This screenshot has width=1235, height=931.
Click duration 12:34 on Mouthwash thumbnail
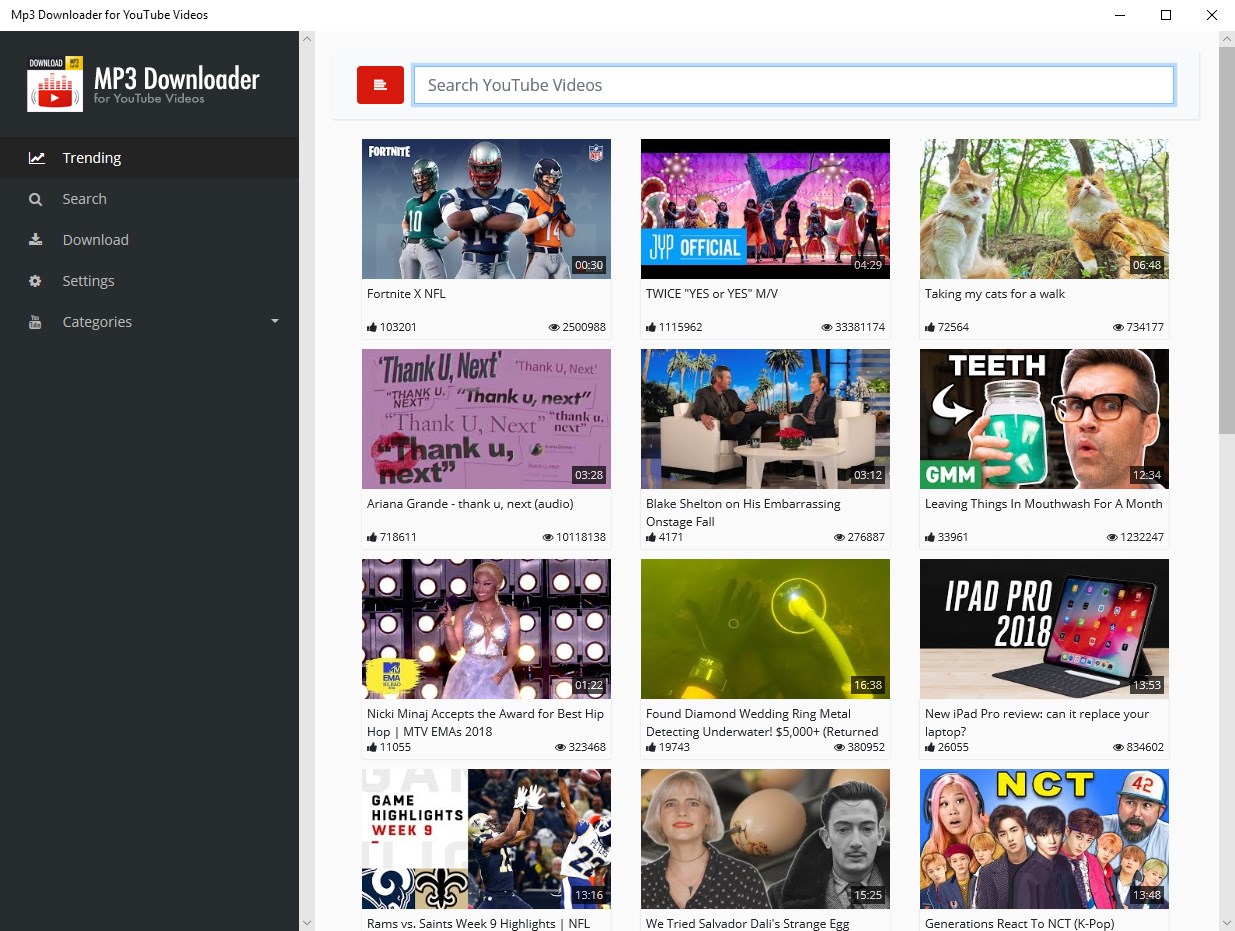click(1146, 475)
